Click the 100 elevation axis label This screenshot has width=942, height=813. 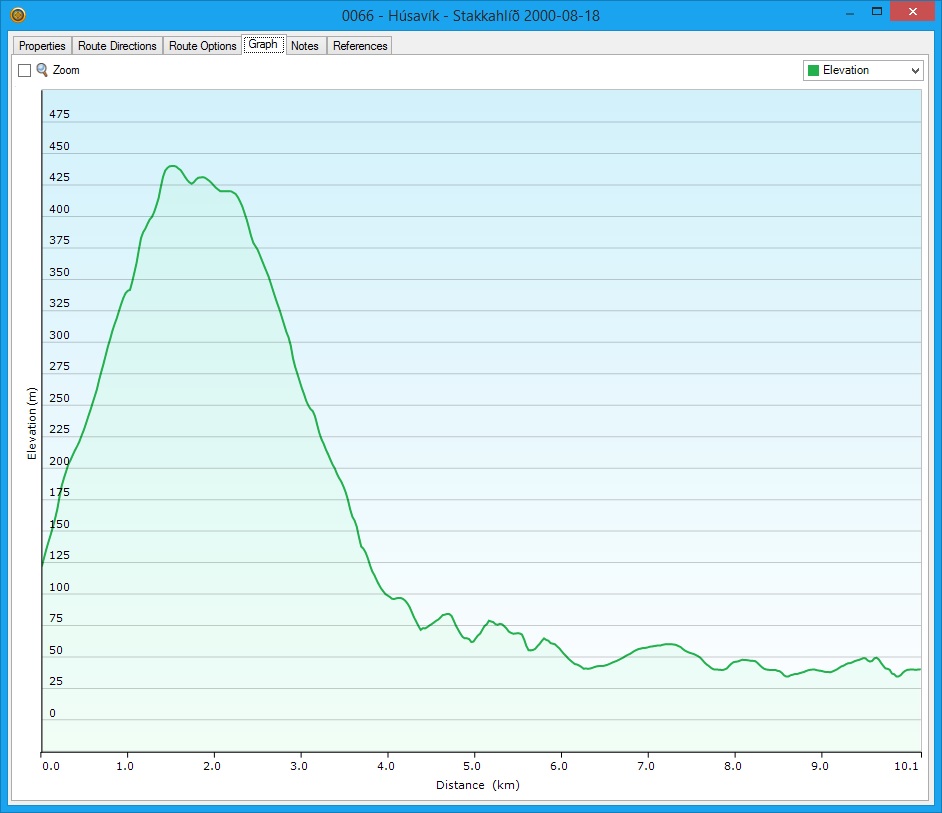pos(59,587)
